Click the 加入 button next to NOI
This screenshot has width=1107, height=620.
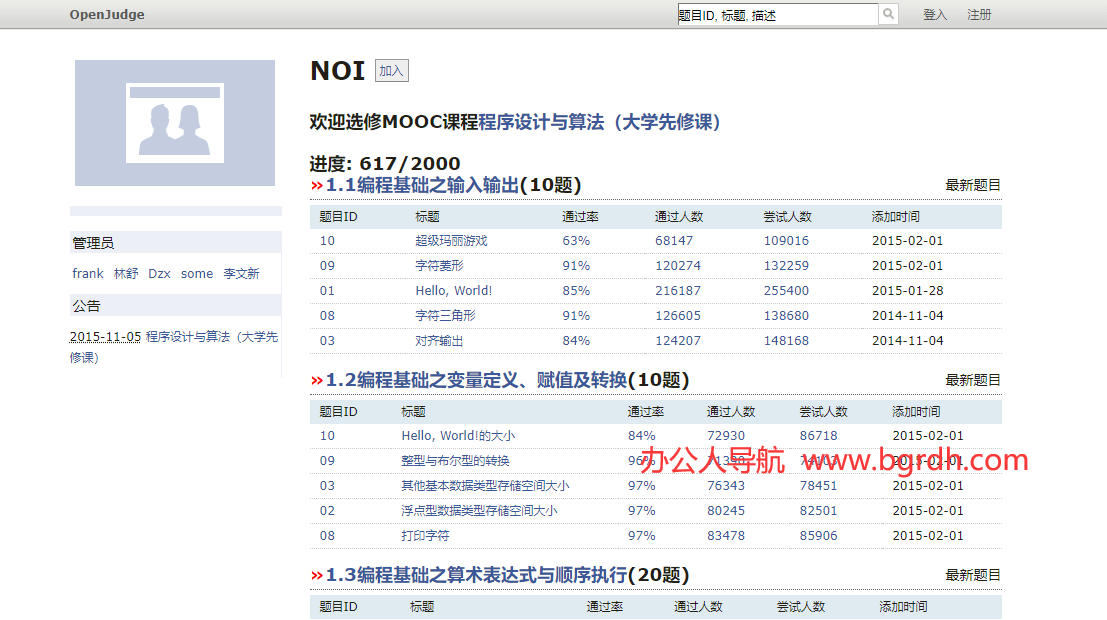coord(390,70)
